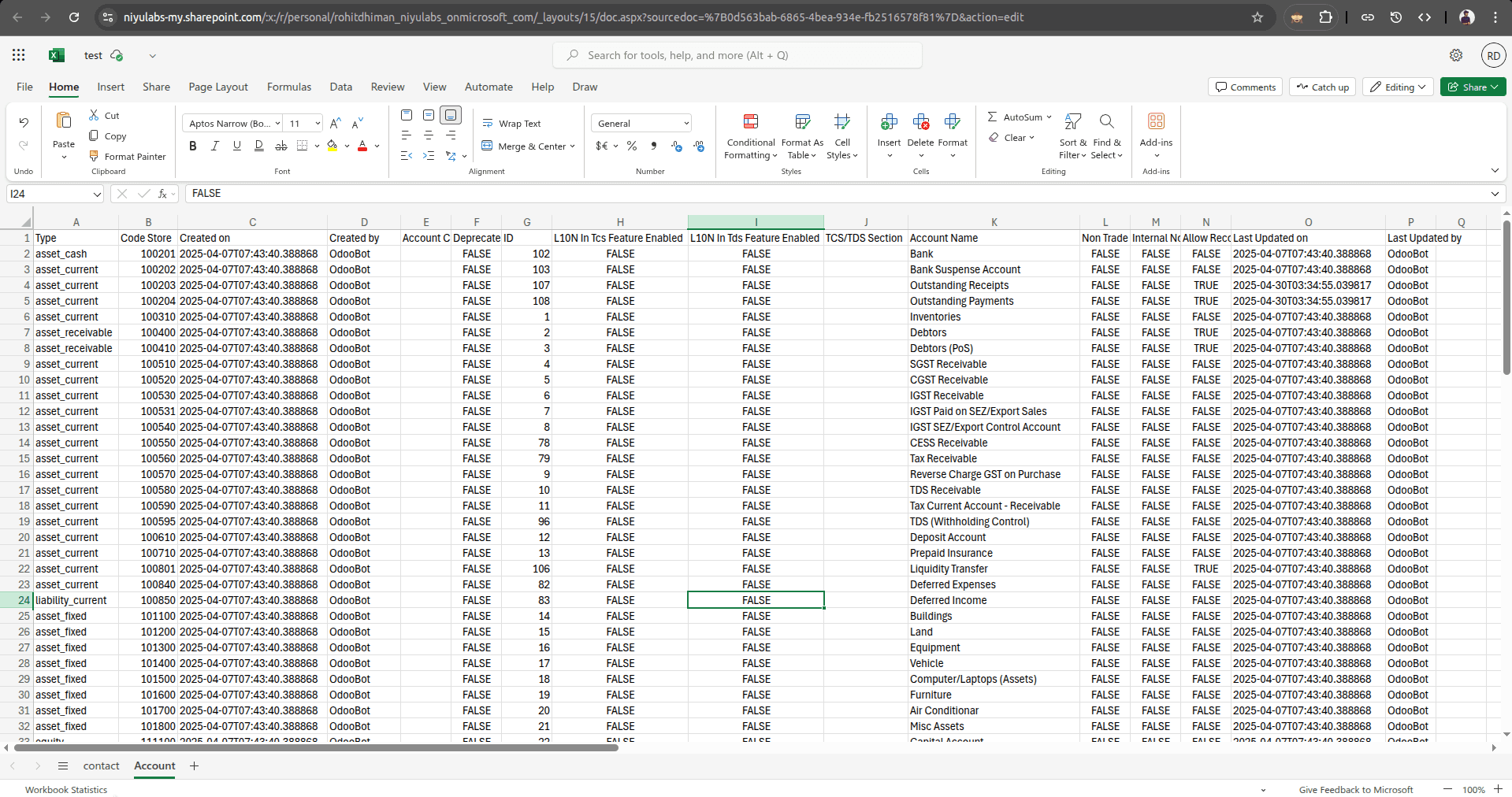
Task: Decrease font size with the smaller A icon
Action: click(x=357, y=123)
